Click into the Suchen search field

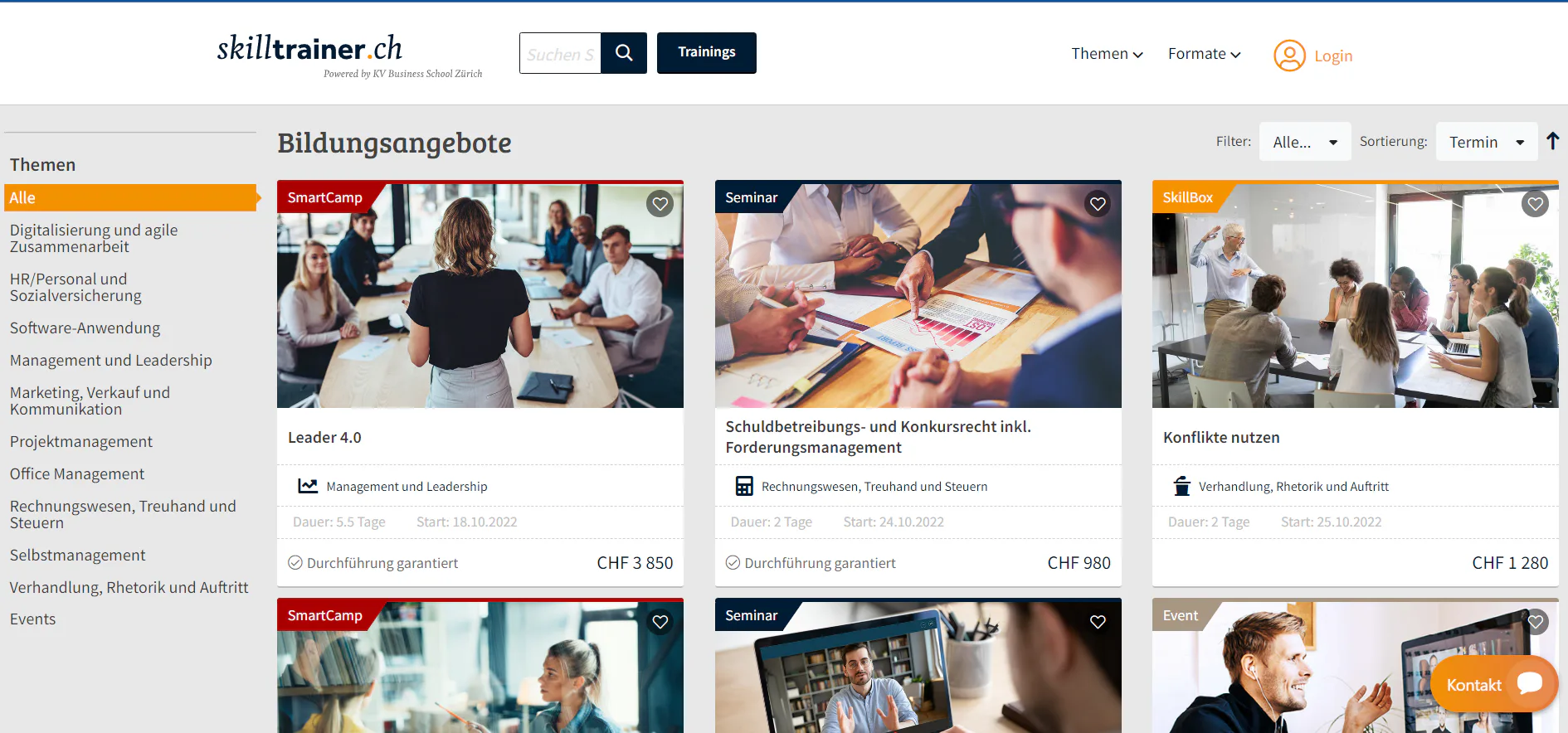[560, 53]
